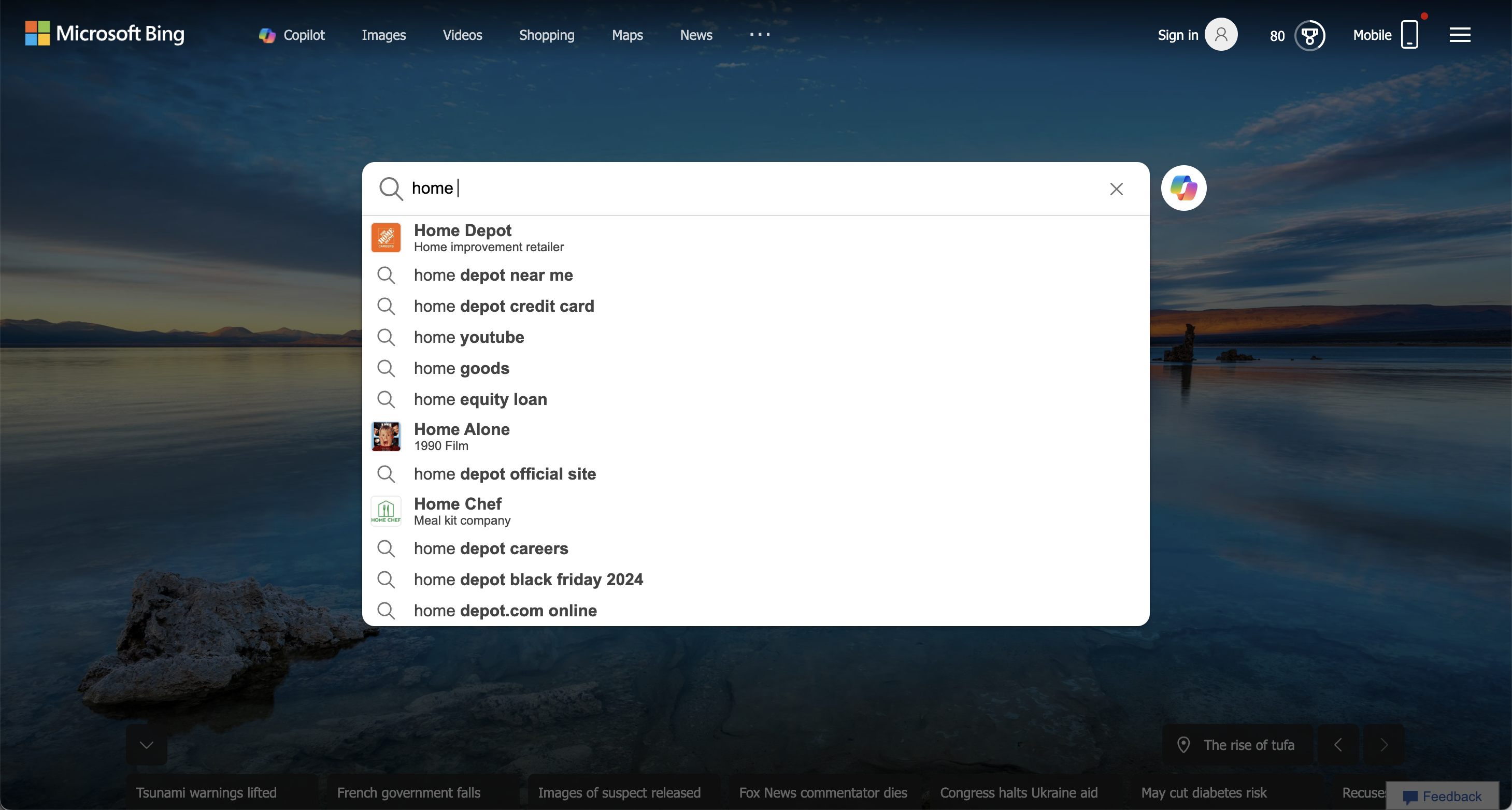This screenshot has height=810, width=1512.
Task: Select suggestion home goods
Action: click(x=755, y=368)
